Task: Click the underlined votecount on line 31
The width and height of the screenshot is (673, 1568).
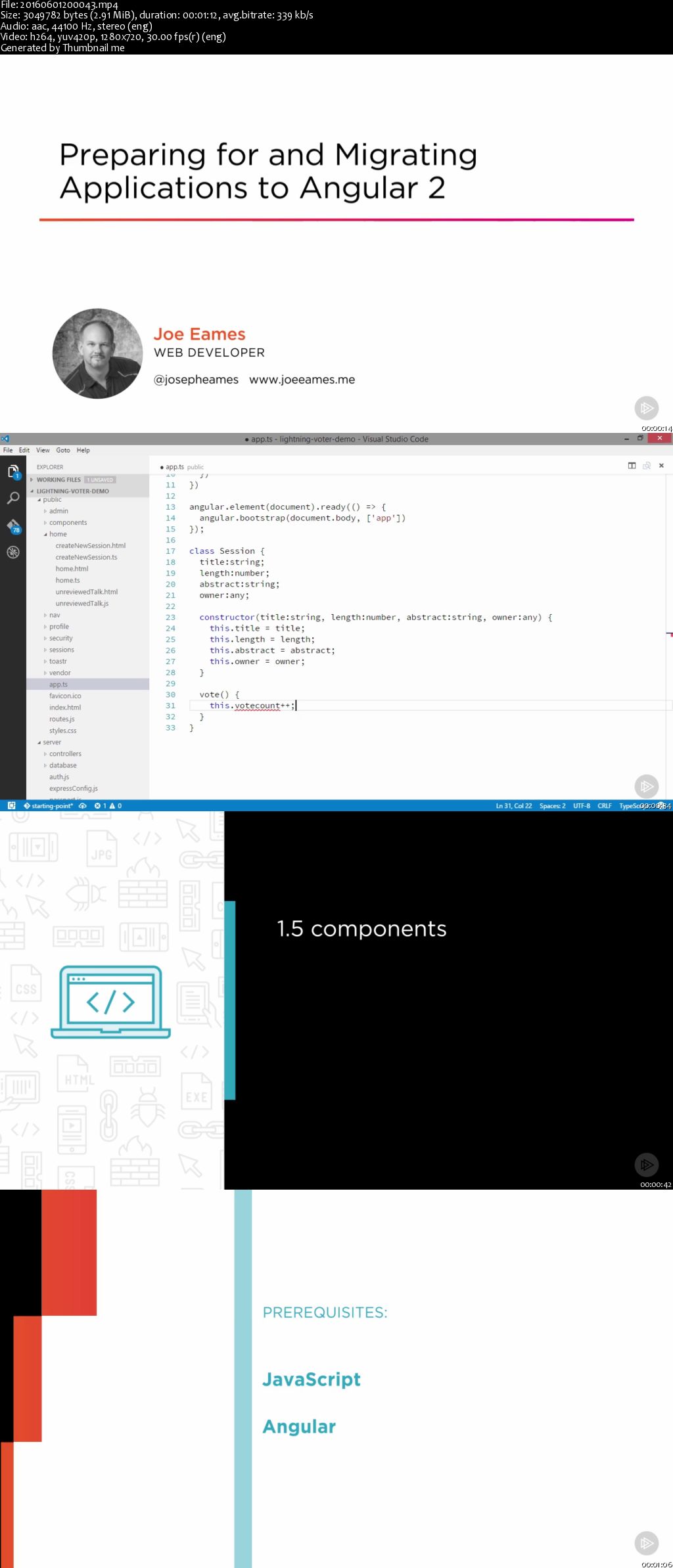Action: click(x=258, y=706)
